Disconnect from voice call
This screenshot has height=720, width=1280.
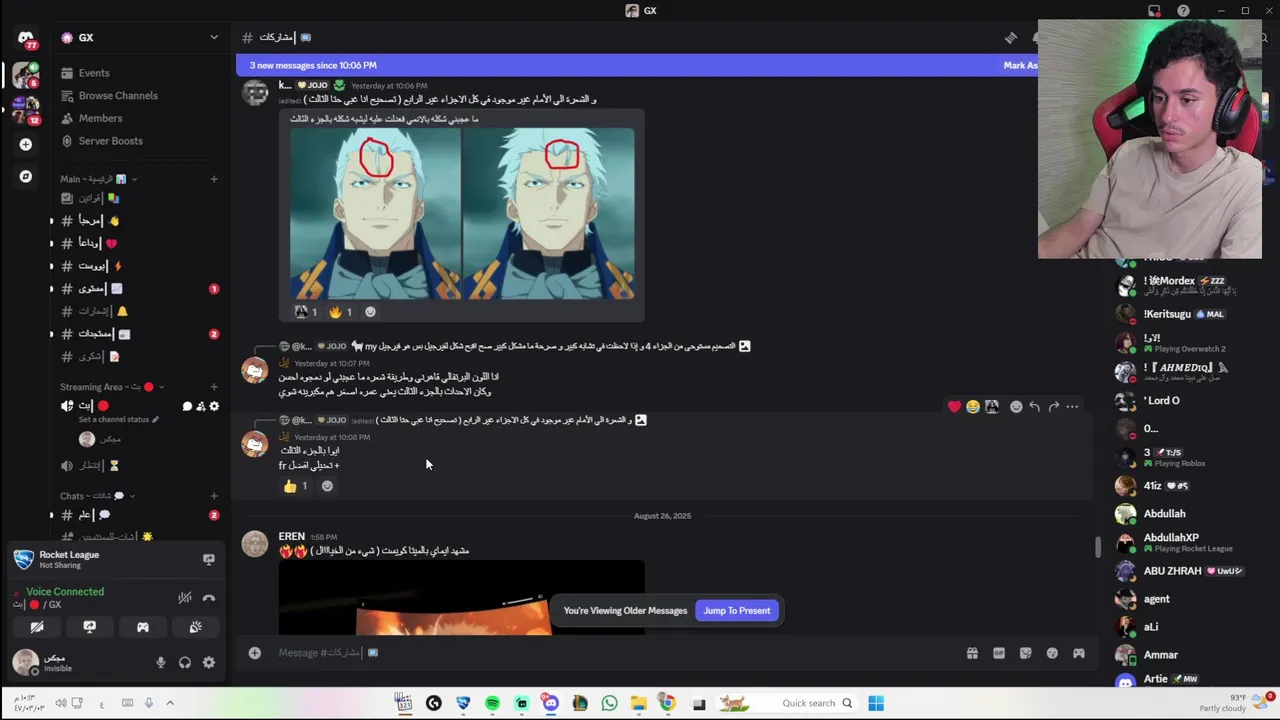(208, 598)
